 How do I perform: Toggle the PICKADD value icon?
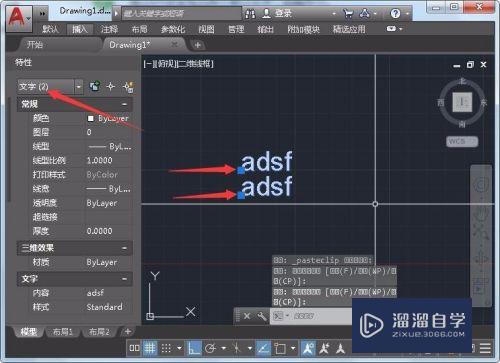click(x=95, y=87)
